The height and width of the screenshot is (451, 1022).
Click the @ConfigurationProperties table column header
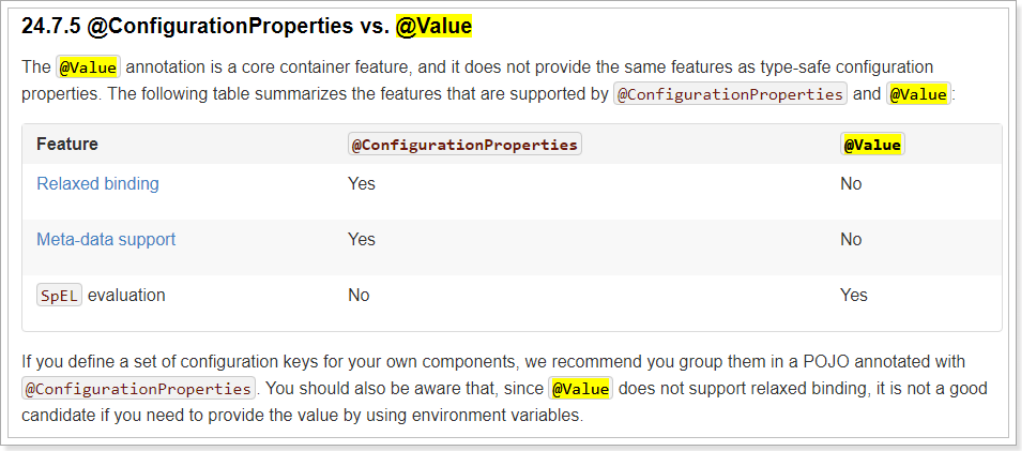(465, 145)
